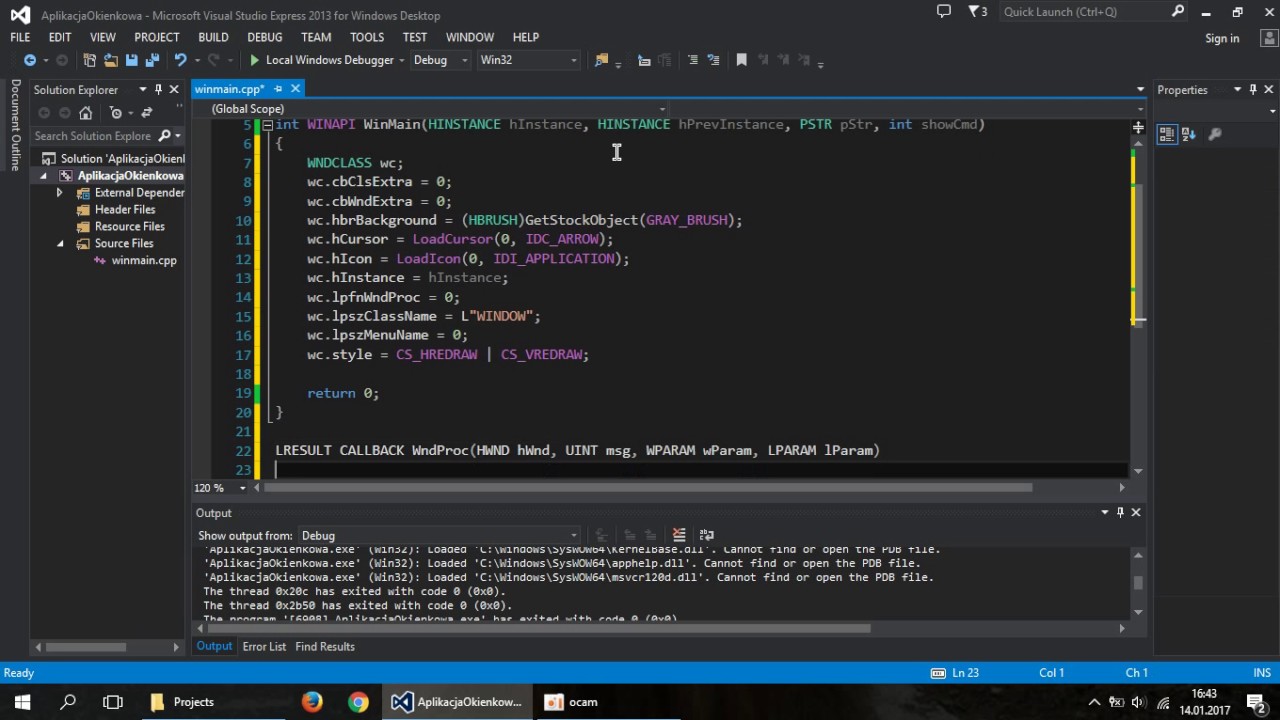
Task: Click the Quick Launch search magnifier
Action: click(1178, 12)
